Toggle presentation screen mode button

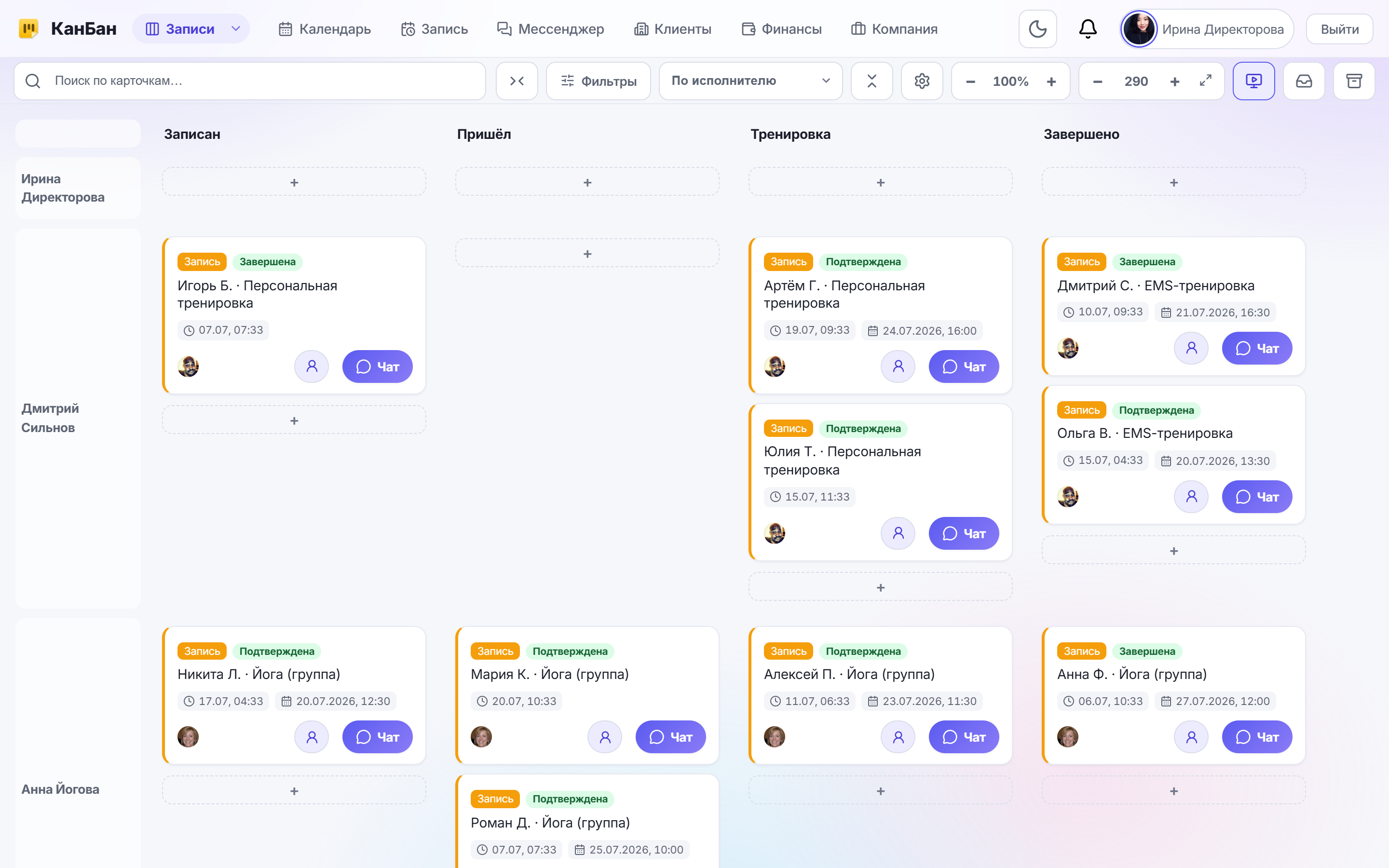pos(1253,81)
